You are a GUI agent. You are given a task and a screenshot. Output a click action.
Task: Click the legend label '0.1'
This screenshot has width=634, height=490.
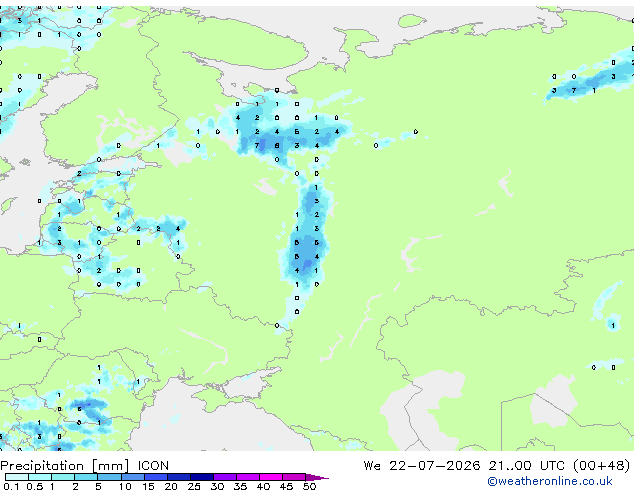tap(11, 486)
